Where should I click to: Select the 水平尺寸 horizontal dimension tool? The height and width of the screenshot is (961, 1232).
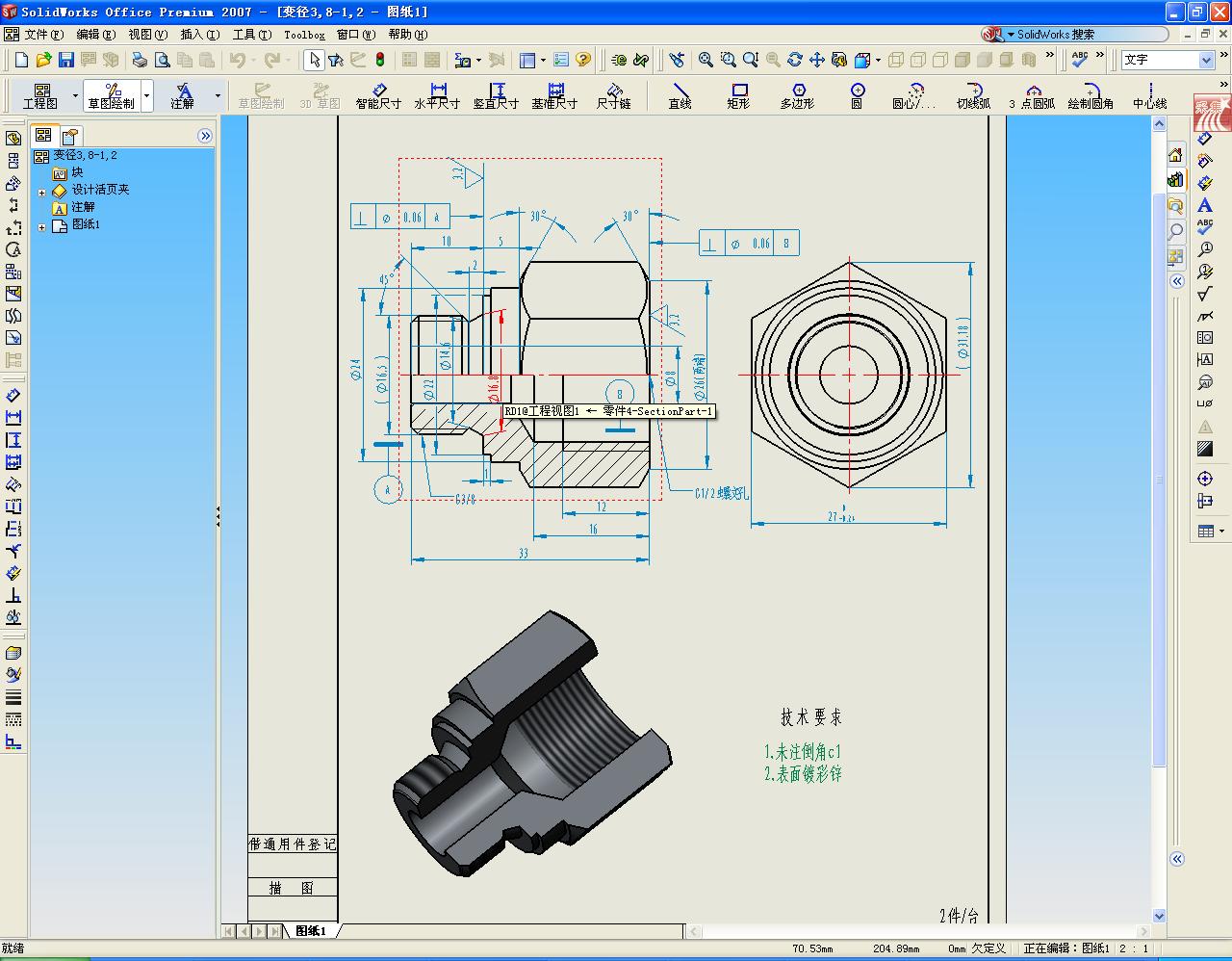coord(437,95)
